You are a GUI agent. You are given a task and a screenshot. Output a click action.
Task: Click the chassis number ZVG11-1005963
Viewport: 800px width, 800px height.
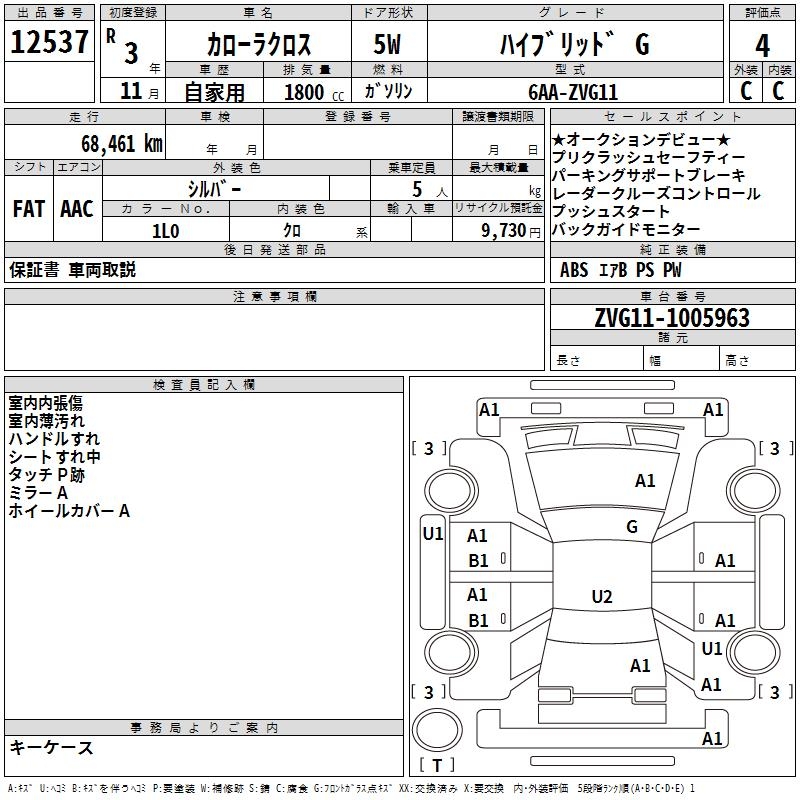(x=672, y=317)
